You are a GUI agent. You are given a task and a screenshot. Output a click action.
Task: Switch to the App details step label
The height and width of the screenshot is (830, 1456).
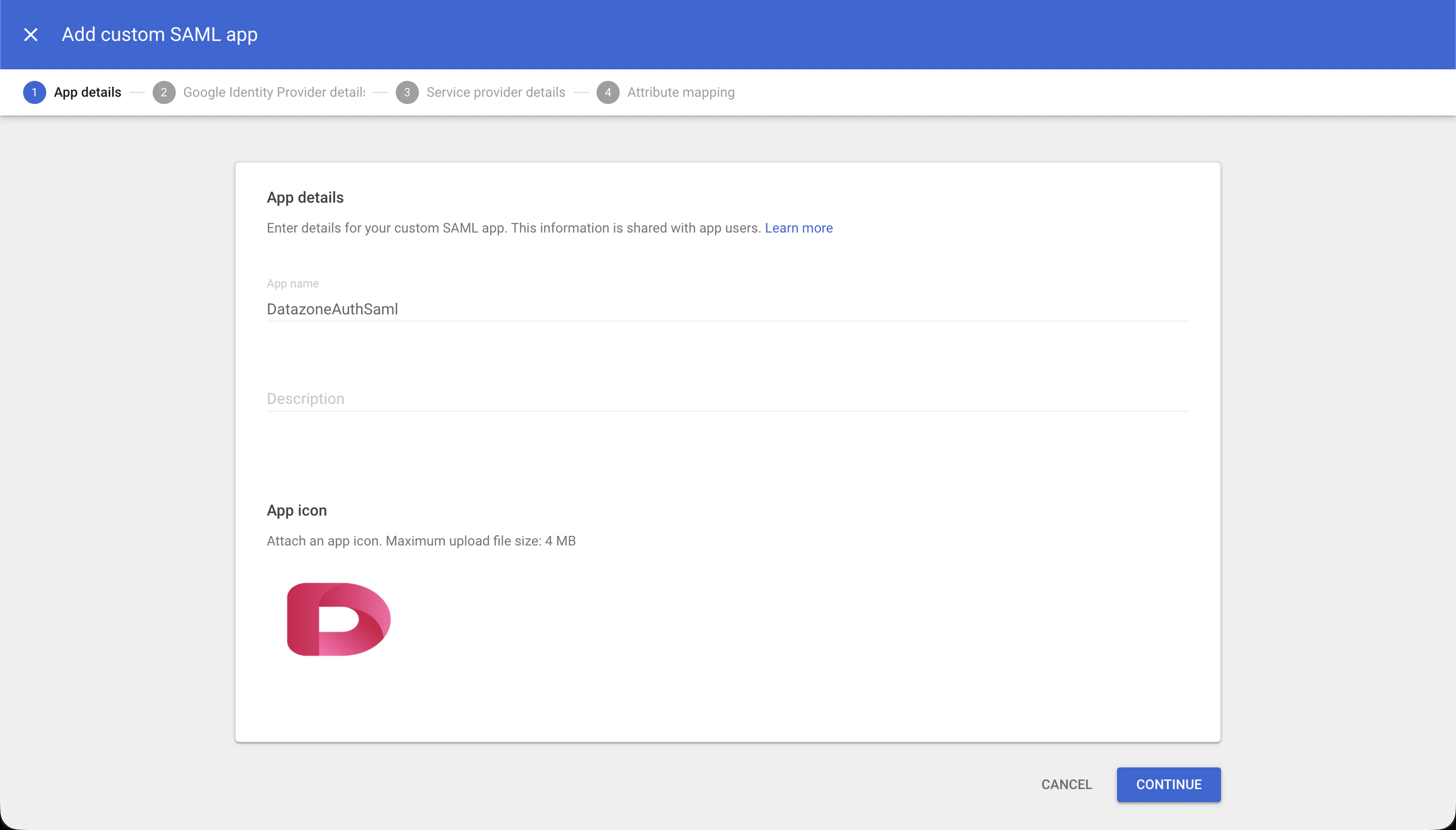[x=87, y=92]
